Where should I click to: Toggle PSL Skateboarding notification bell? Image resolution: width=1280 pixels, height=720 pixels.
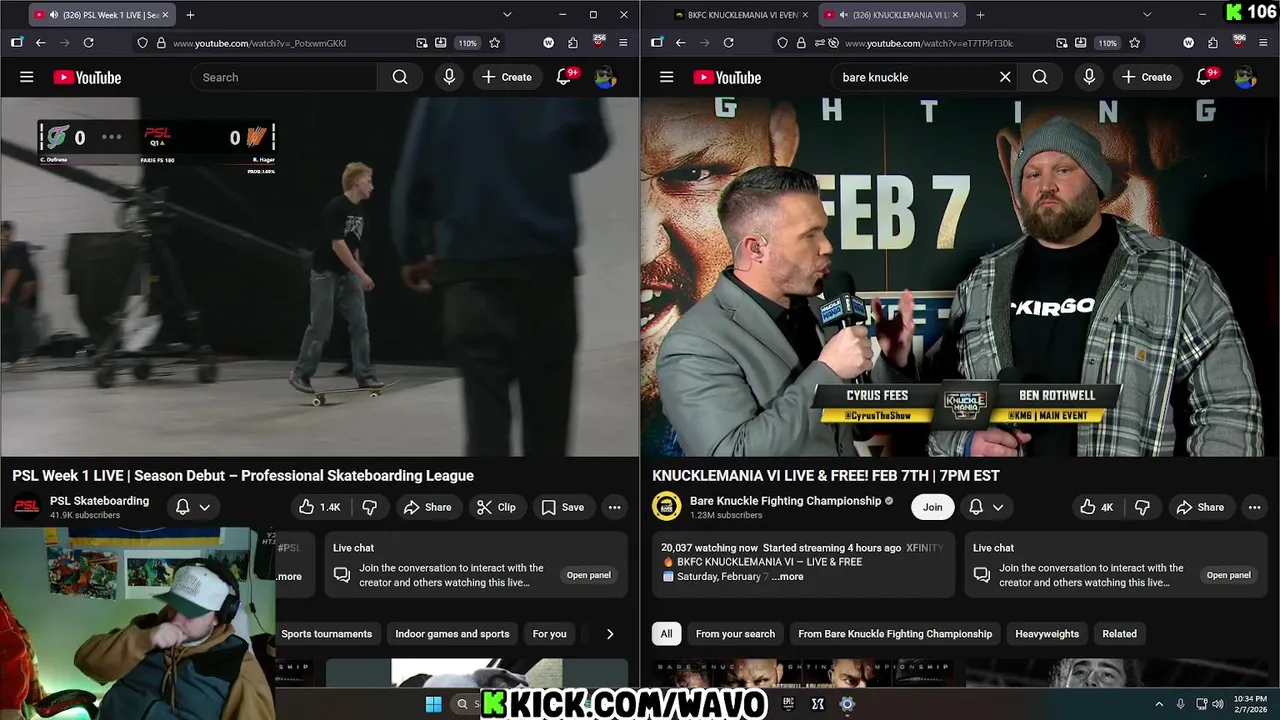pyautogui.click(x=183, y=507)
